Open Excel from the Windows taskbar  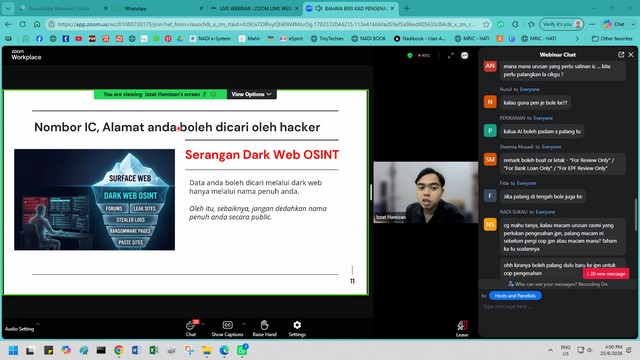(154, 350)
